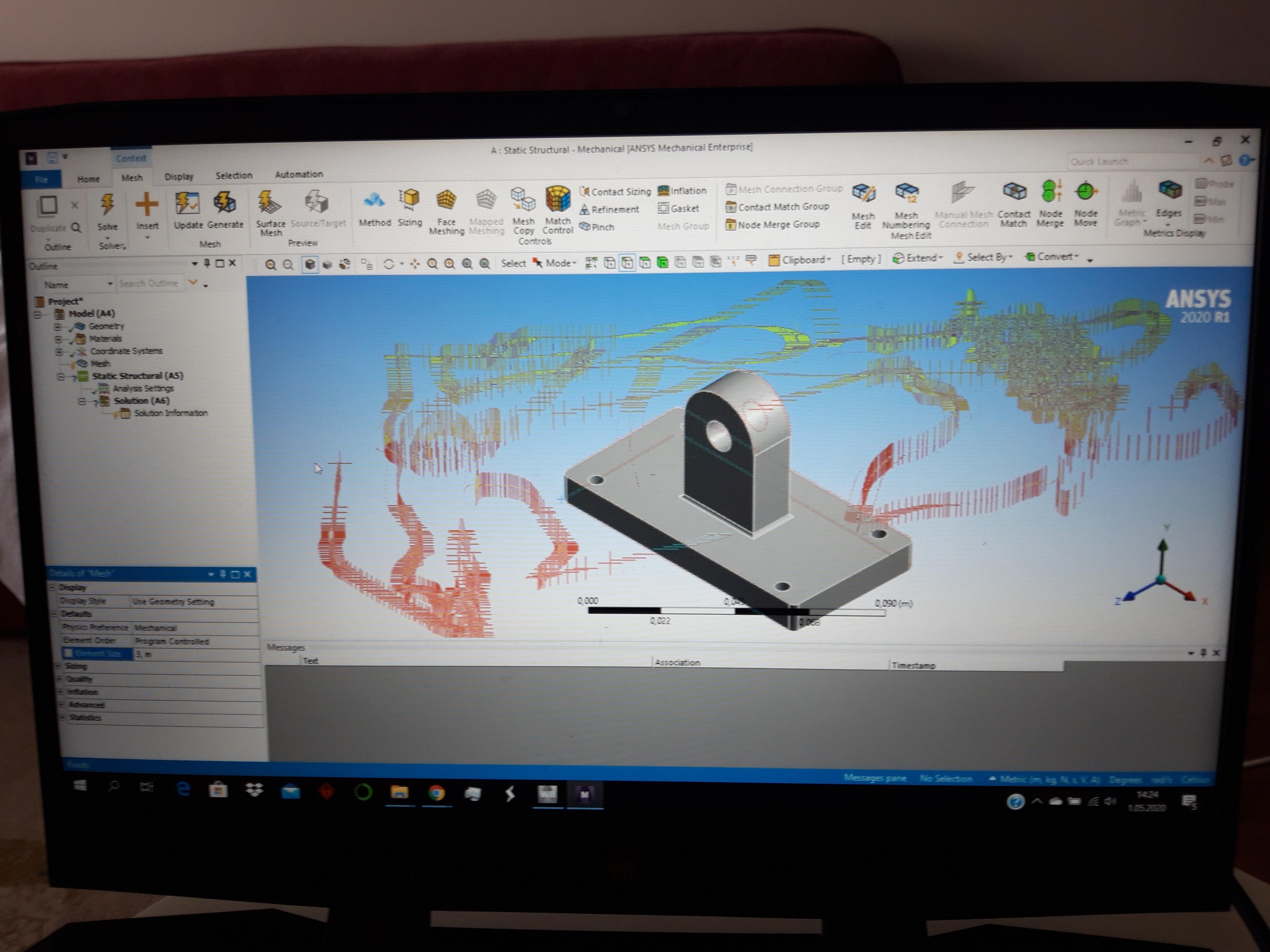Click the Inflation ribbon button
This screenshot has height=952, width=1270.
pyautogui.click(x=682, y=191)
